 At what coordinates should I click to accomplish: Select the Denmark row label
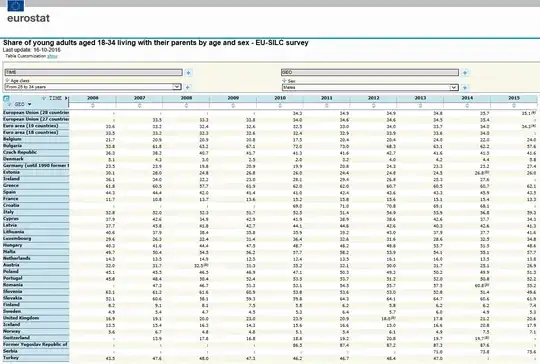click(x=13, y=159)
